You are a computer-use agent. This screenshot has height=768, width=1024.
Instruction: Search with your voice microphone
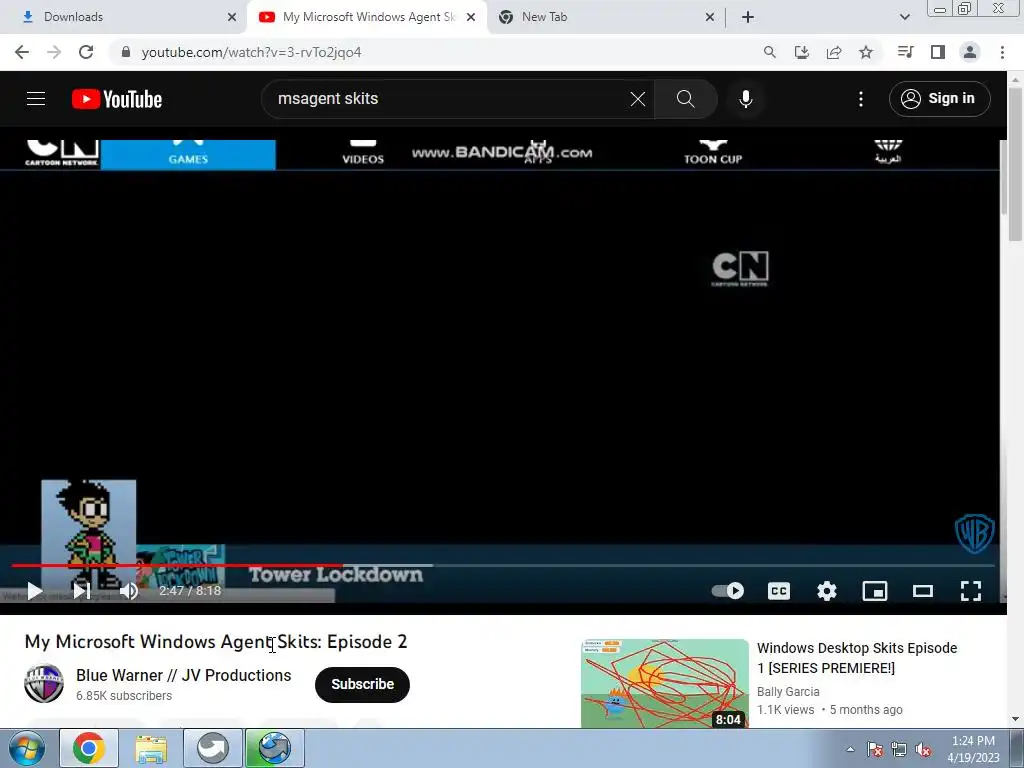pos(746,99)
